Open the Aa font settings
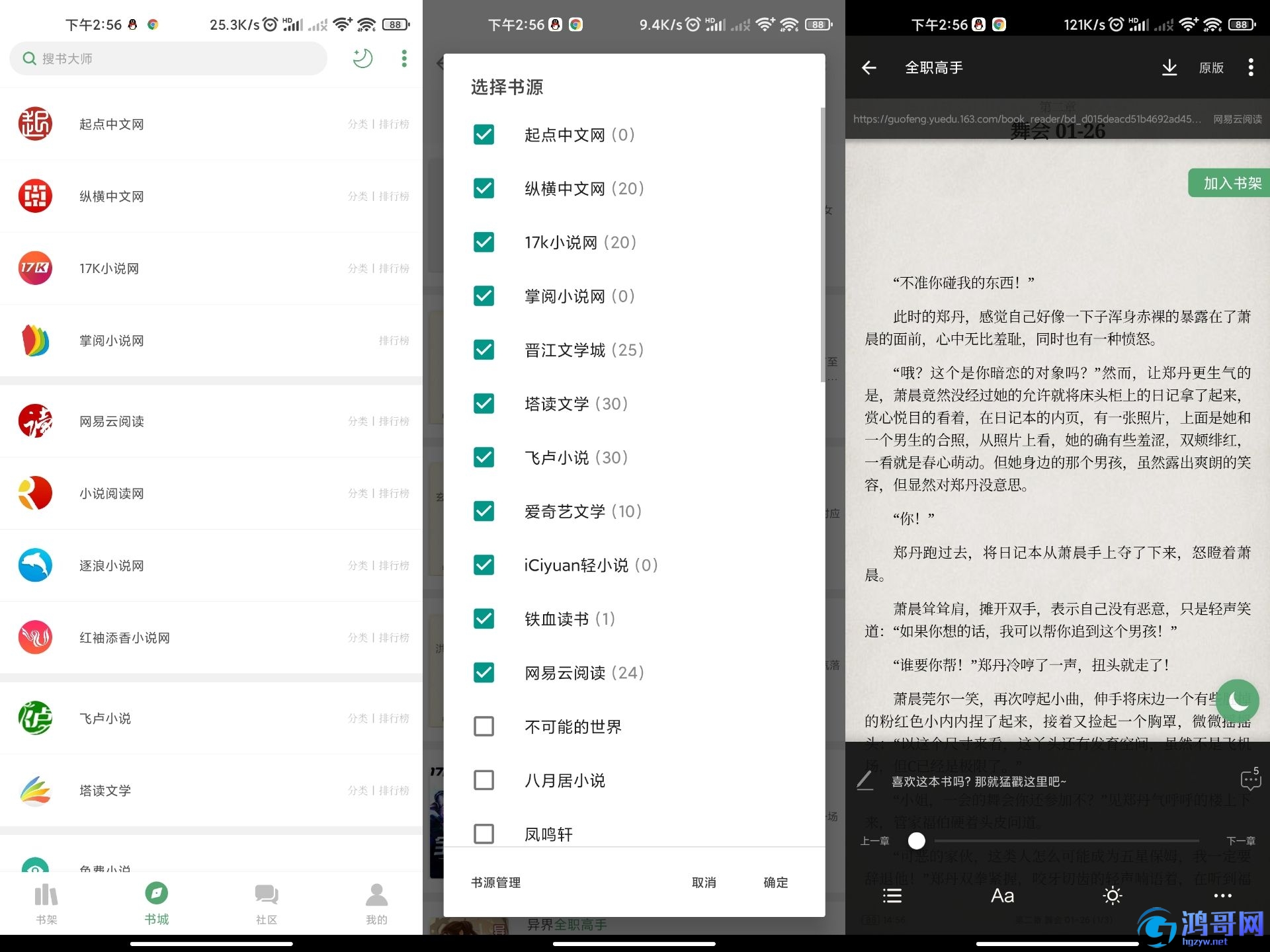The height and width of the screenshot is (952, 1270). (1002, 896)
